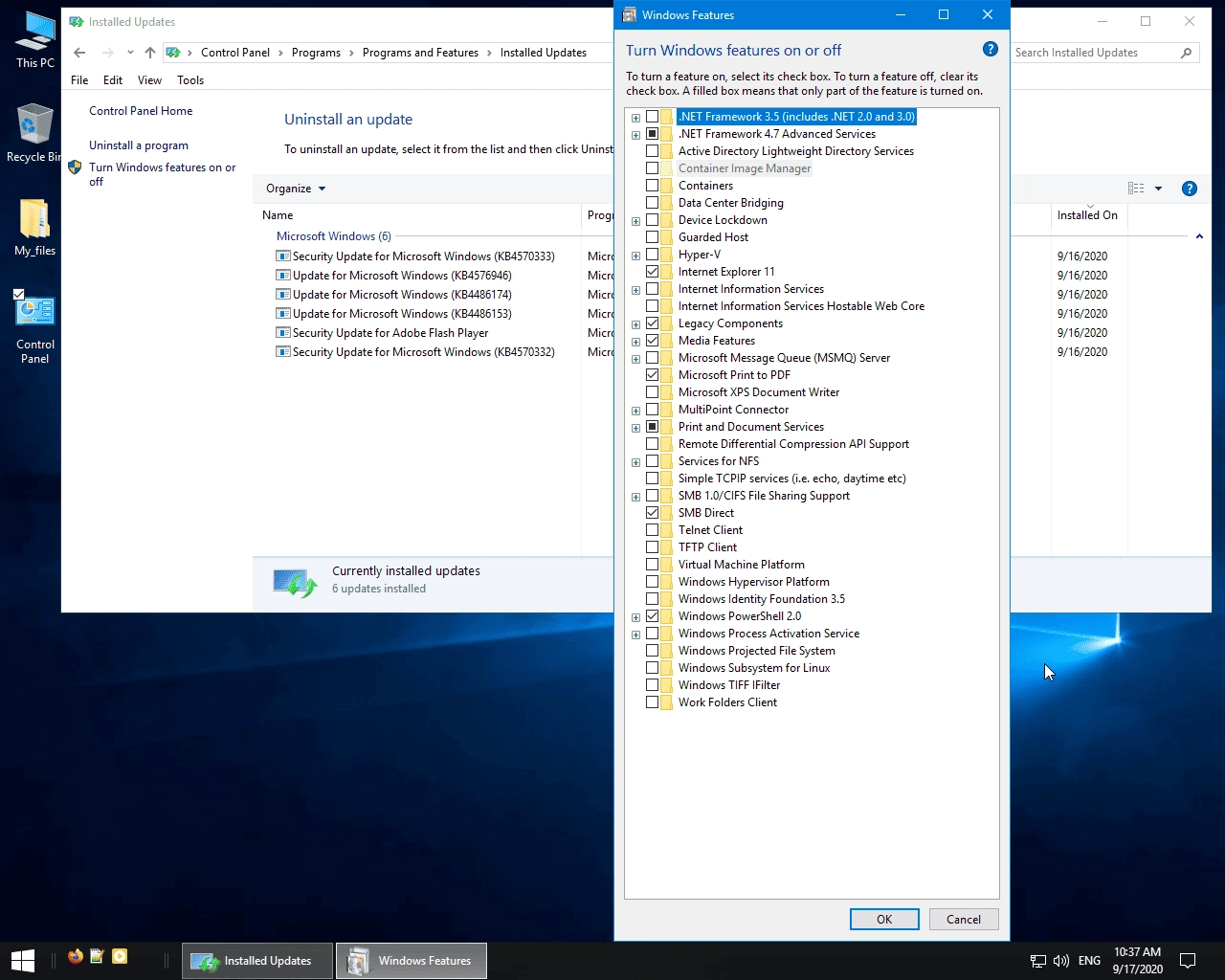The image size is (1225, 980).
Task: Switch to Installed Updates taskbar button
Action: pyautogui.click(x=257, y=961)
